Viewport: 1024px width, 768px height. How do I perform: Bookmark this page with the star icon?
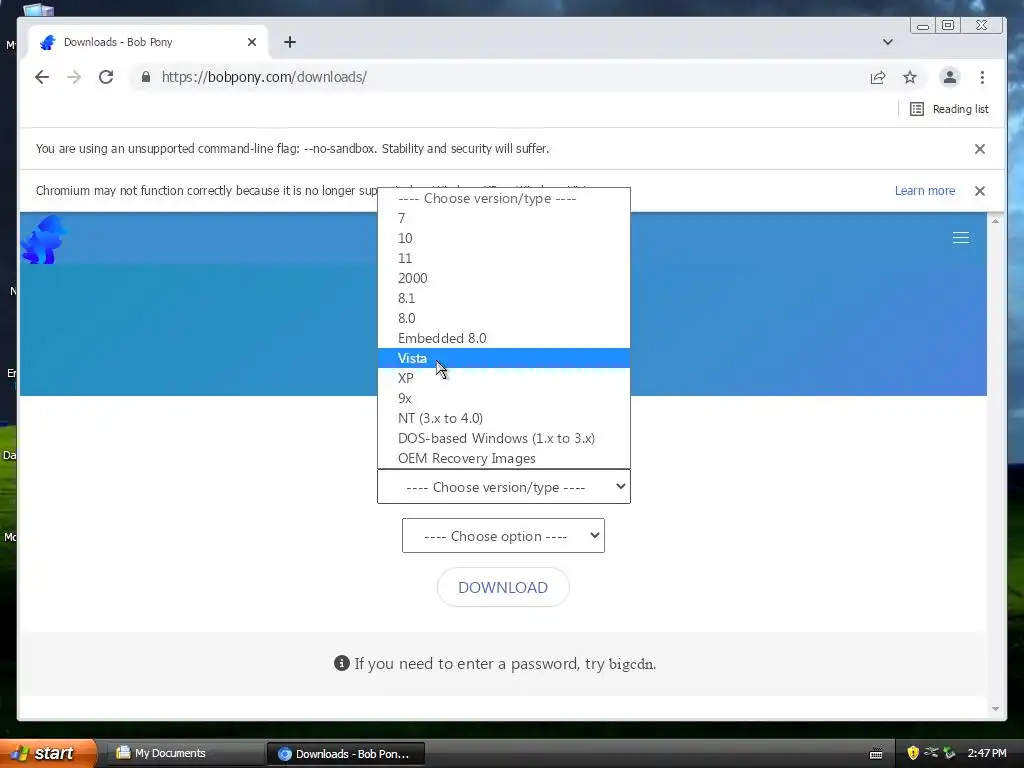pyautogui.click(x=910, y=77)
